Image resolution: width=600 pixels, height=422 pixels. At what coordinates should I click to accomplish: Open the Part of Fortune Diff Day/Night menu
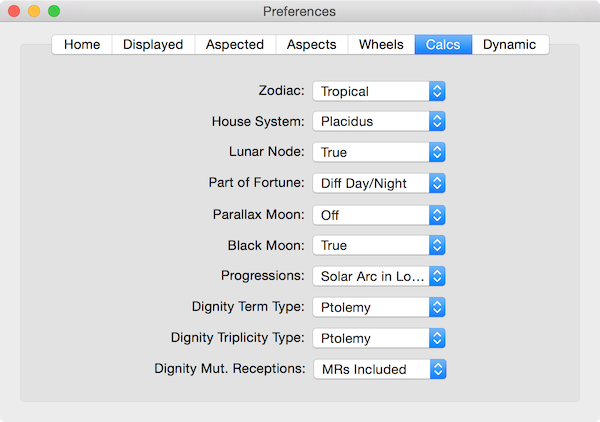pyautogui.click(x=379, y=183)
